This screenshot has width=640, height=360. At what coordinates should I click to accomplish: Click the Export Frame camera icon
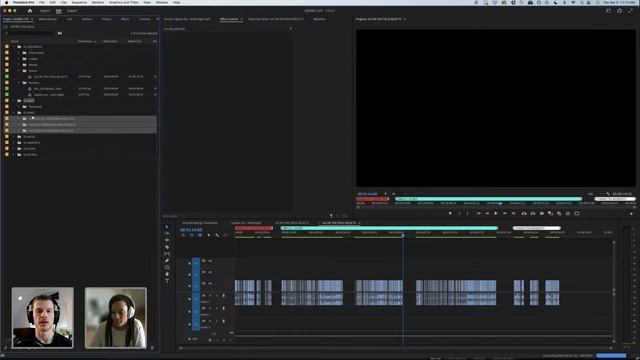tap(542, 213)
